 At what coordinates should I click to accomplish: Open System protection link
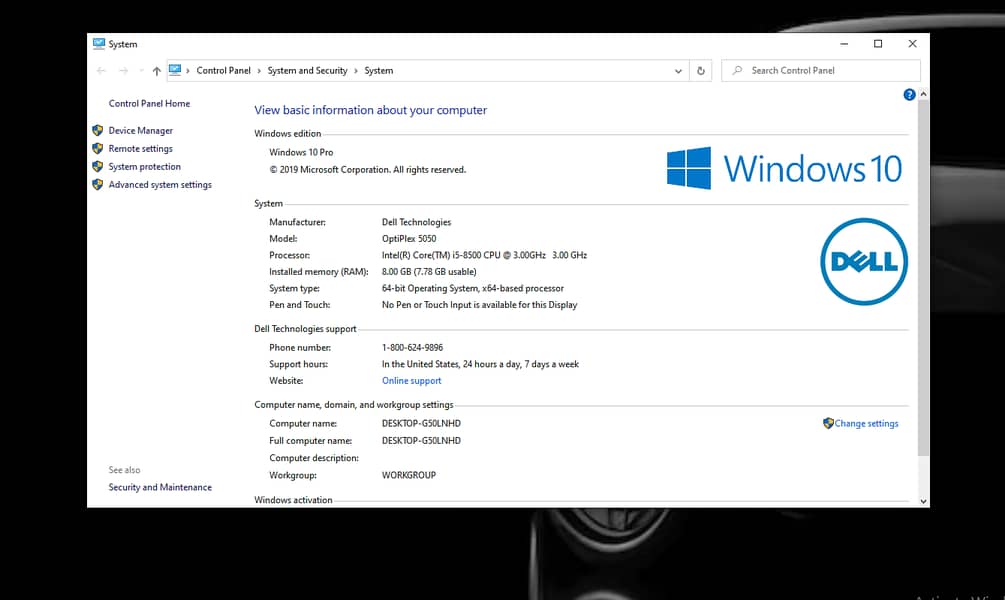(144, 167)
